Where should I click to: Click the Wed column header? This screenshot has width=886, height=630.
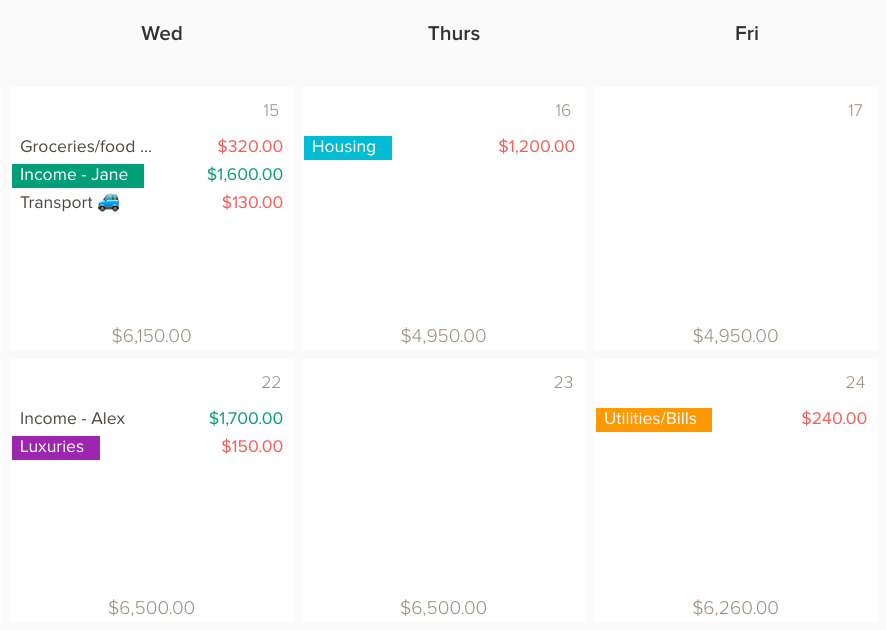pyautogui.click(x=162, y=33)
